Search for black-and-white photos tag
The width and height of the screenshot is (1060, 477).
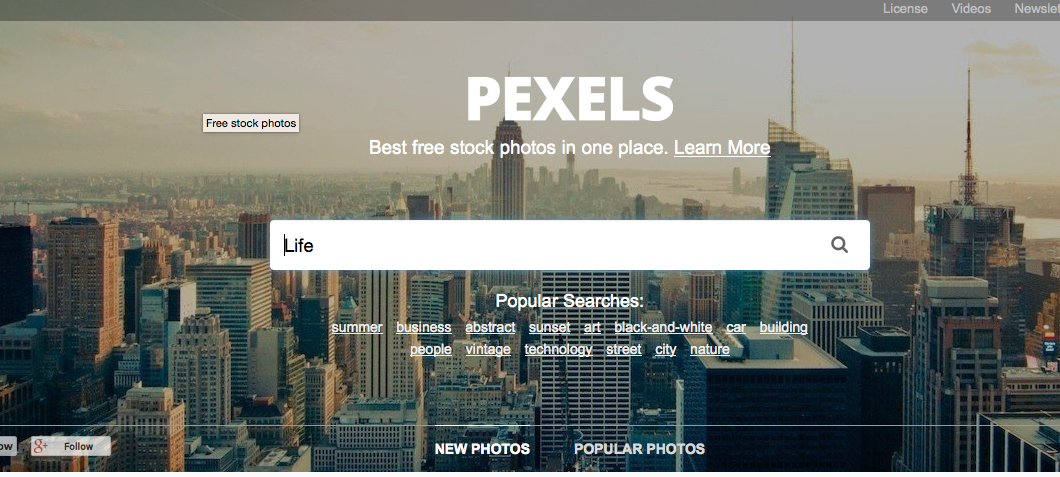tap(663, 327)
